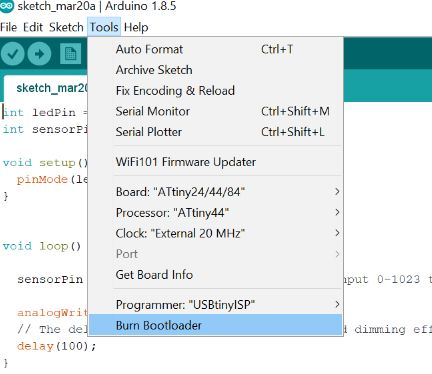
Task: Click the 'int sensorPi' code line
Action: tap(45, 129)
